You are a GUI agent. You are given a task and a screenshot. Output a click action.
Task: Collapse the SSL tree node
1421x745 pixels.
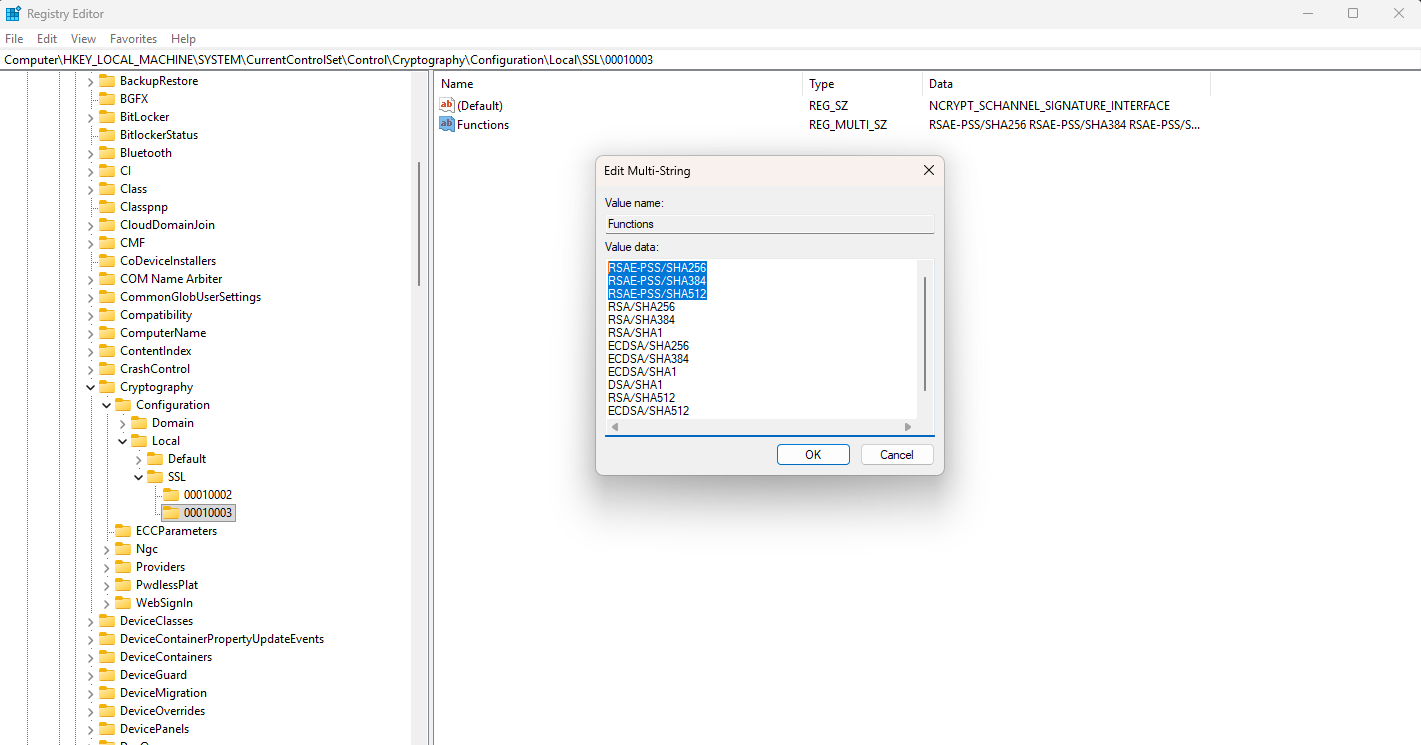(138, 477)
